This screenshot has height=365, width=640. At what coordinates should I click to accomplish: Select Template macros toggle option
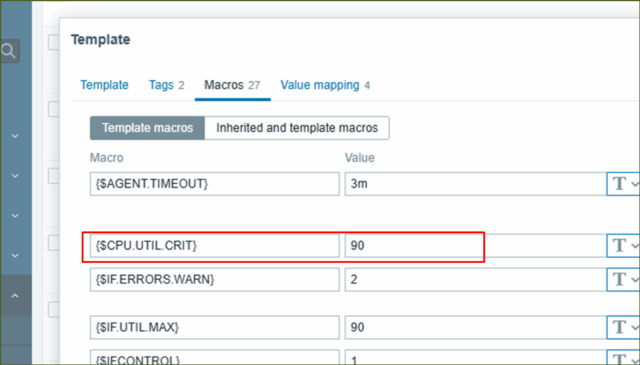pyautogui.click(x=147, y=128)
